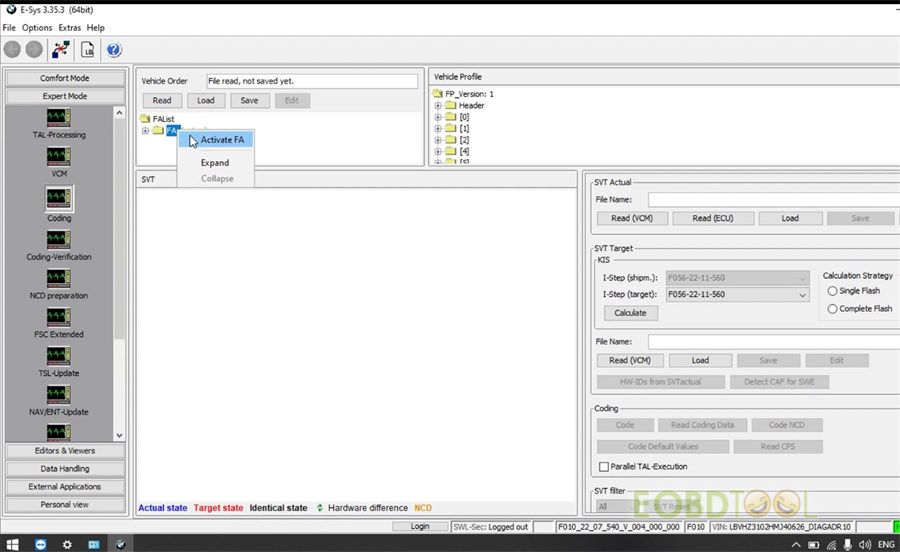
Task: Click the Calculate button
Action: (x=630, y=313)
